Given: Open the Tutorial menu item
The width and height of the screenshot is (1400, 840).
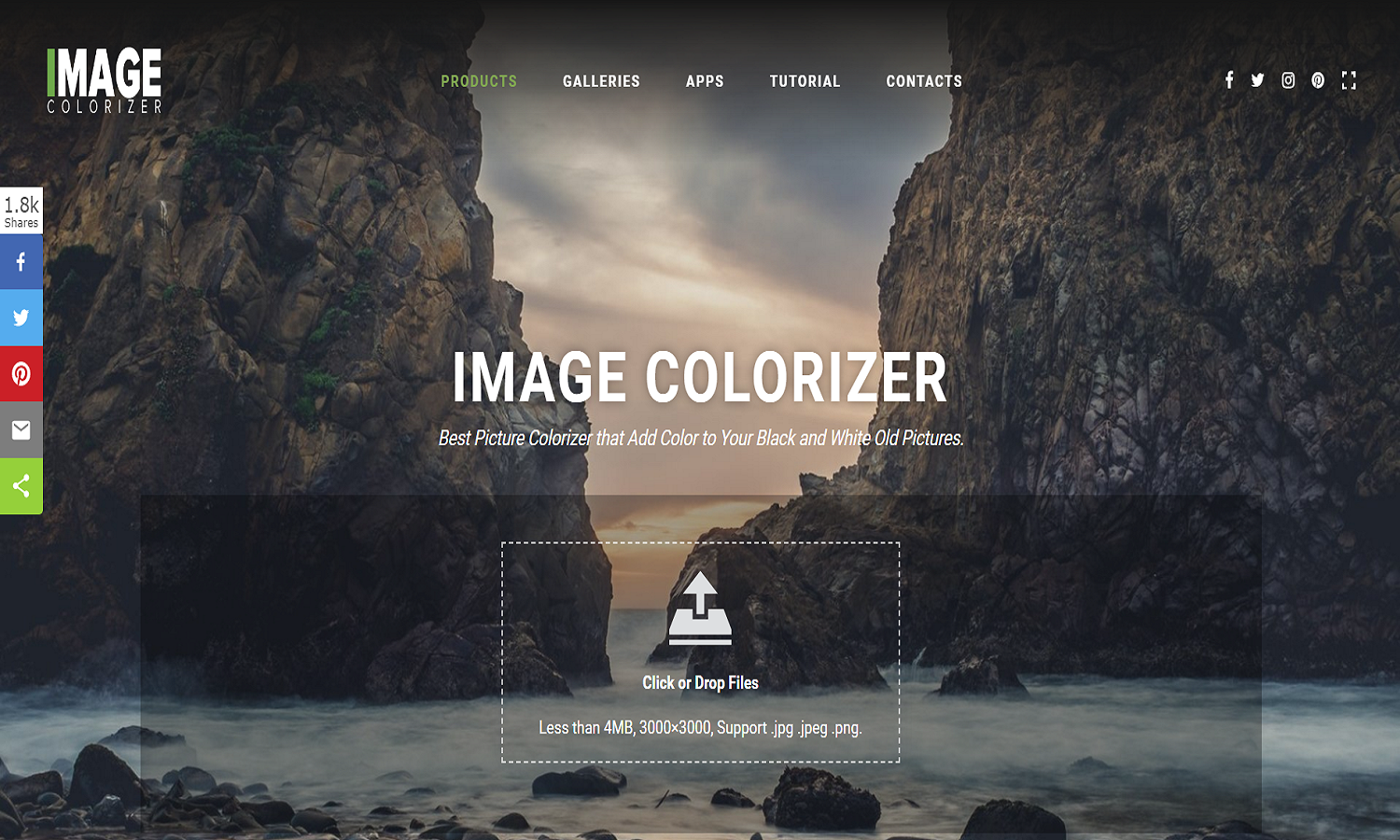Looking at the screenshot, I should 805,81.
